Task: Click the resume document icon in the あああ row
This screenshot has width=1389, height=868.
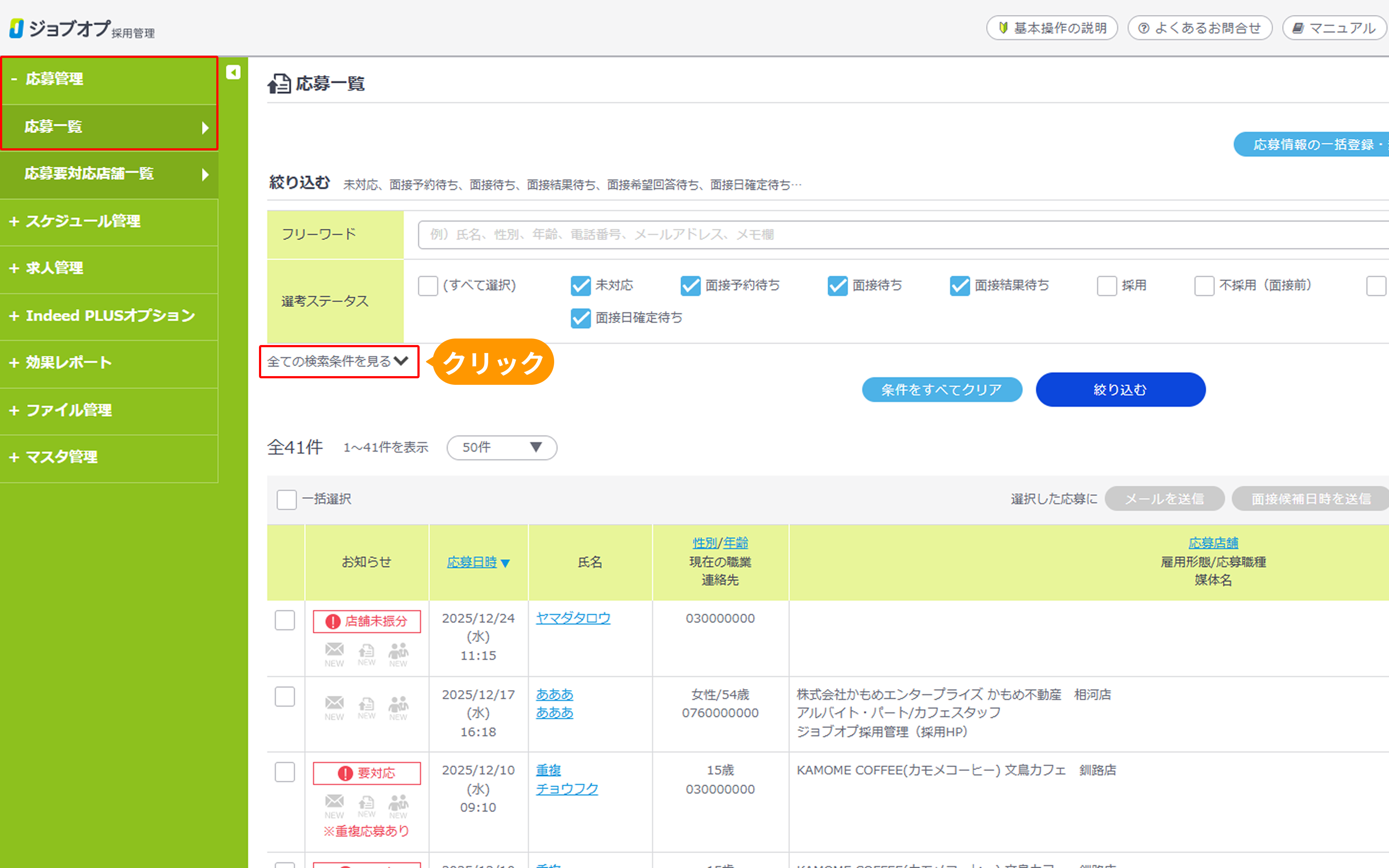Action: click(x=366, y=704)
